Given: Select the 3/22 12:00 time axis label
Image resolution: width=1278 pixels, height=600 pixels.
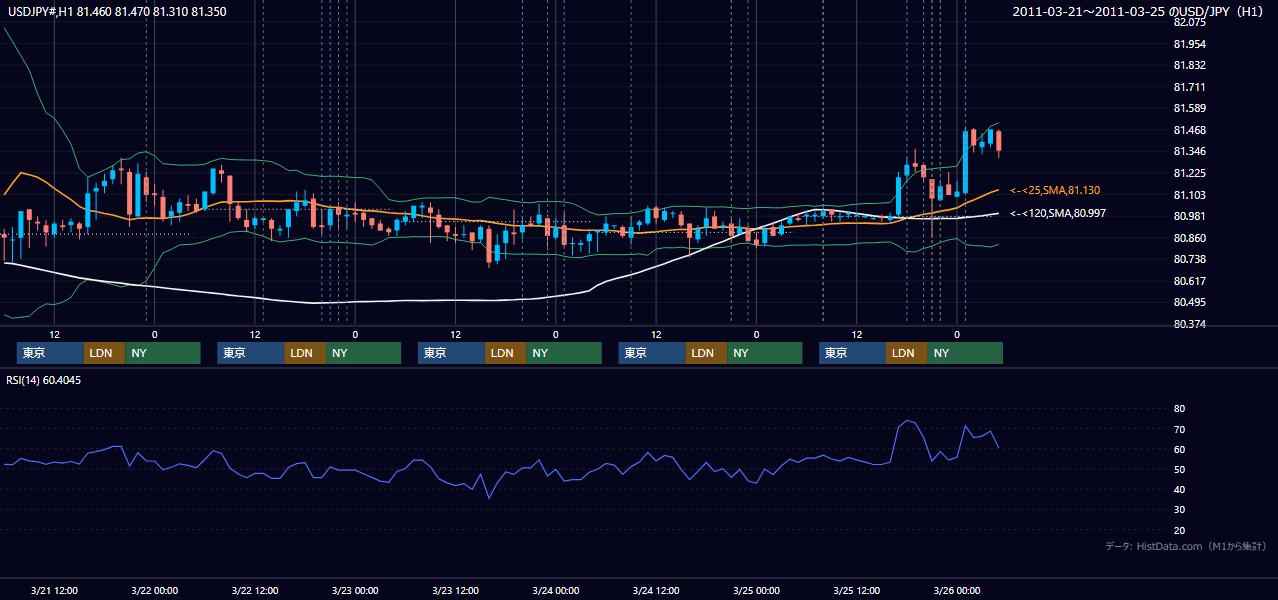Looking at the screenshot, I should pos(254,590).
